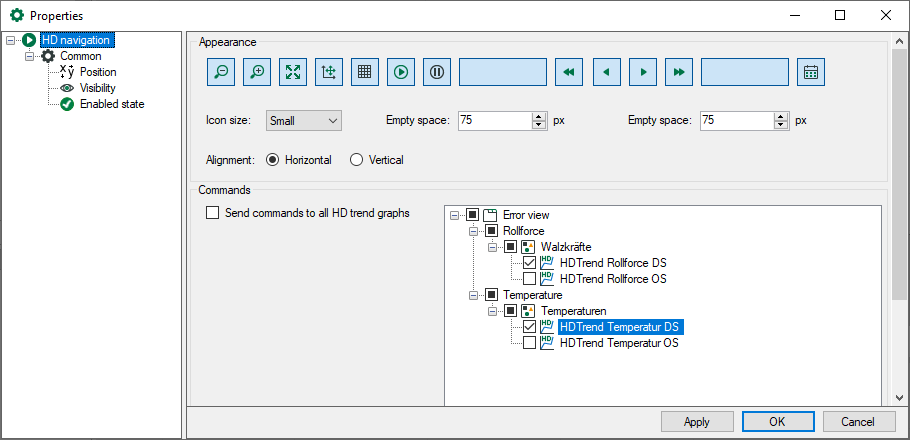Click the grid table icon
Image resolution: width=910 pixels, height=440 pixels.
[365, 72]
